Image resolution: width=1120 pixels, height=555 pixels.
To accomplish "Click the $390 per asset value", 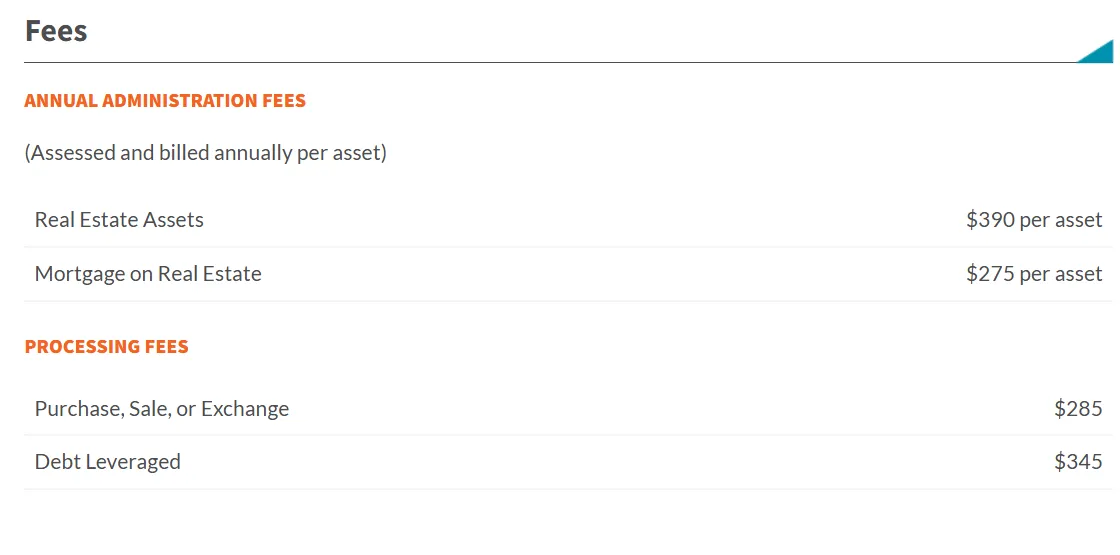I will [x=1034, y=220].
